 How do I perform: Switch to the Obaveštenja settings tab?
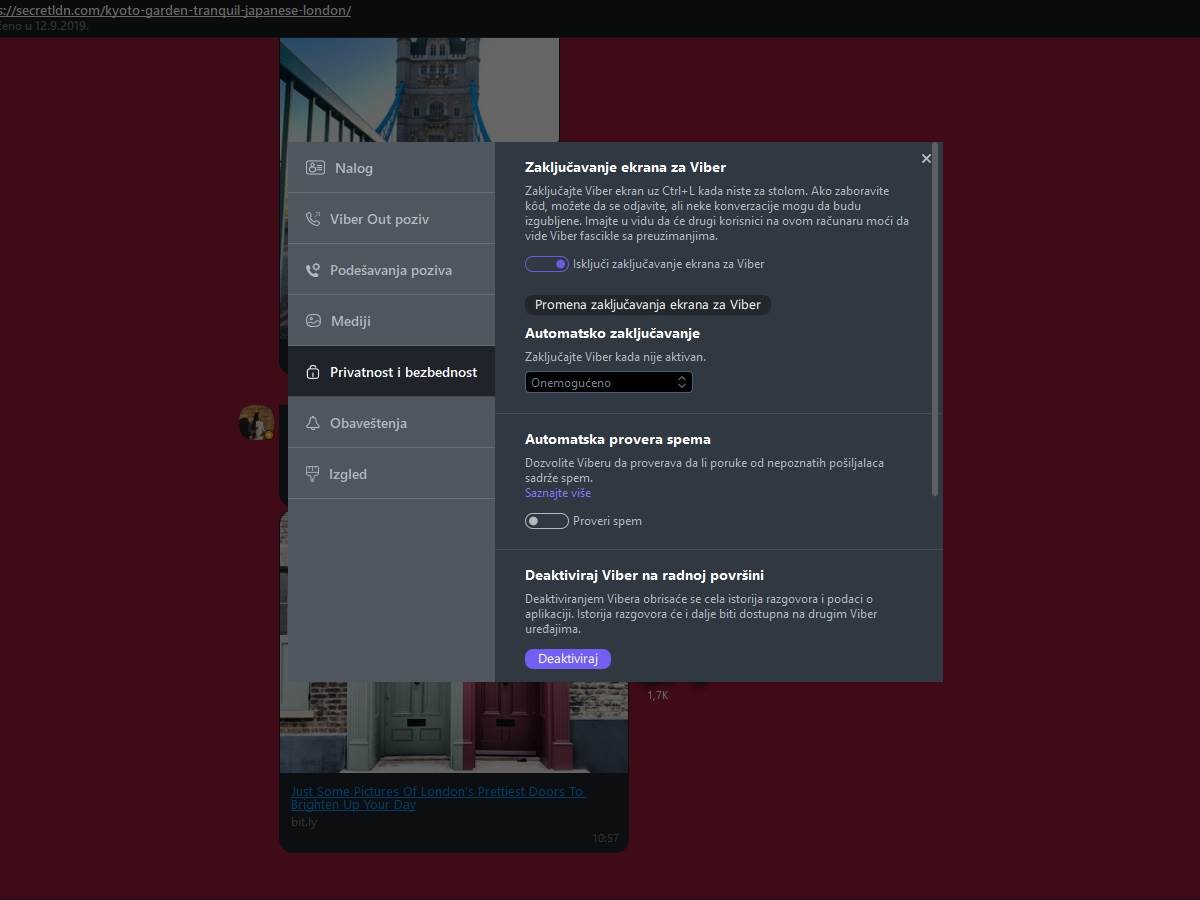(369, 422)
